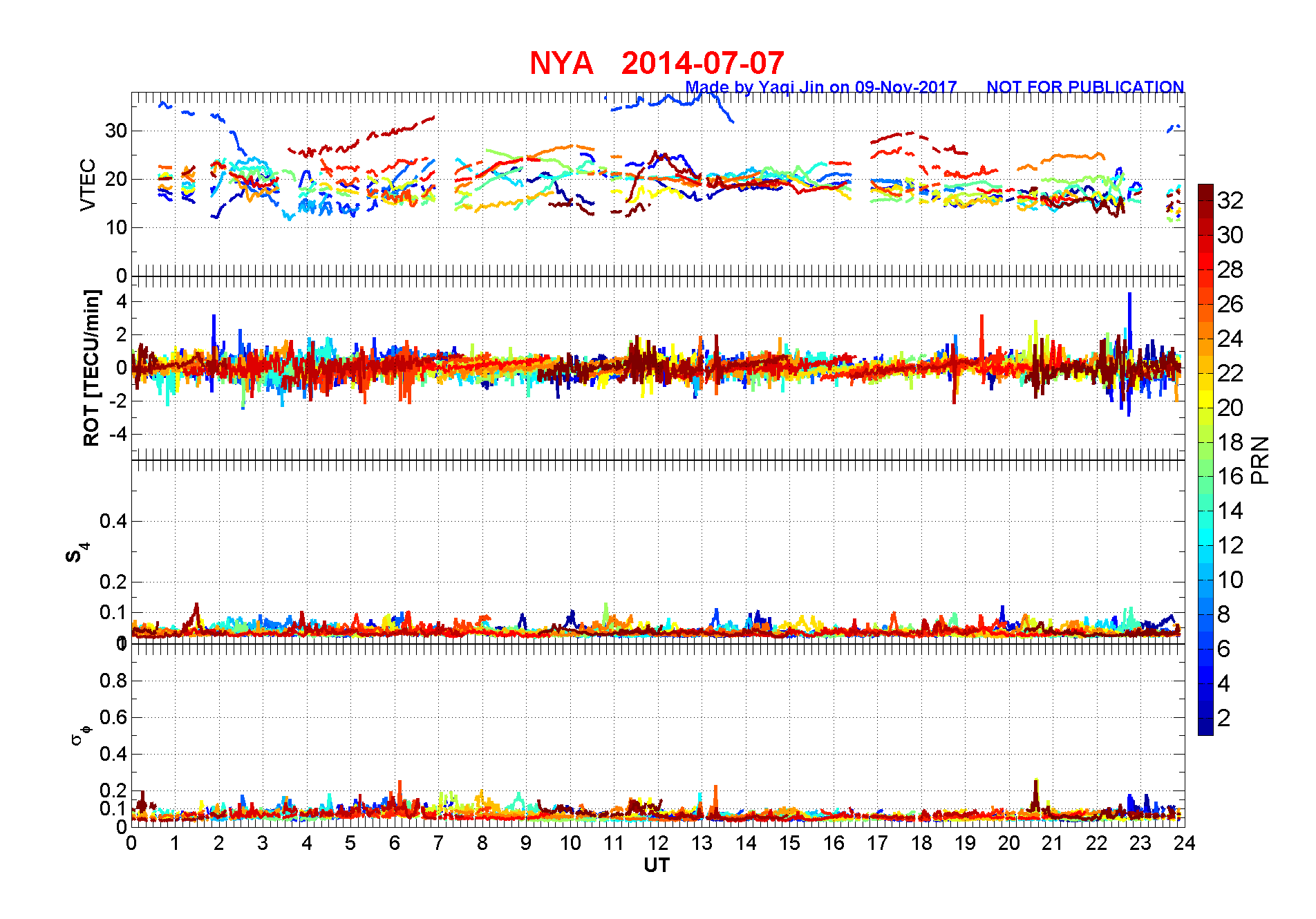The image size is (1316, 919).
Task: Click the PRN colorbar strip
Action: [x=1205, y=459]
